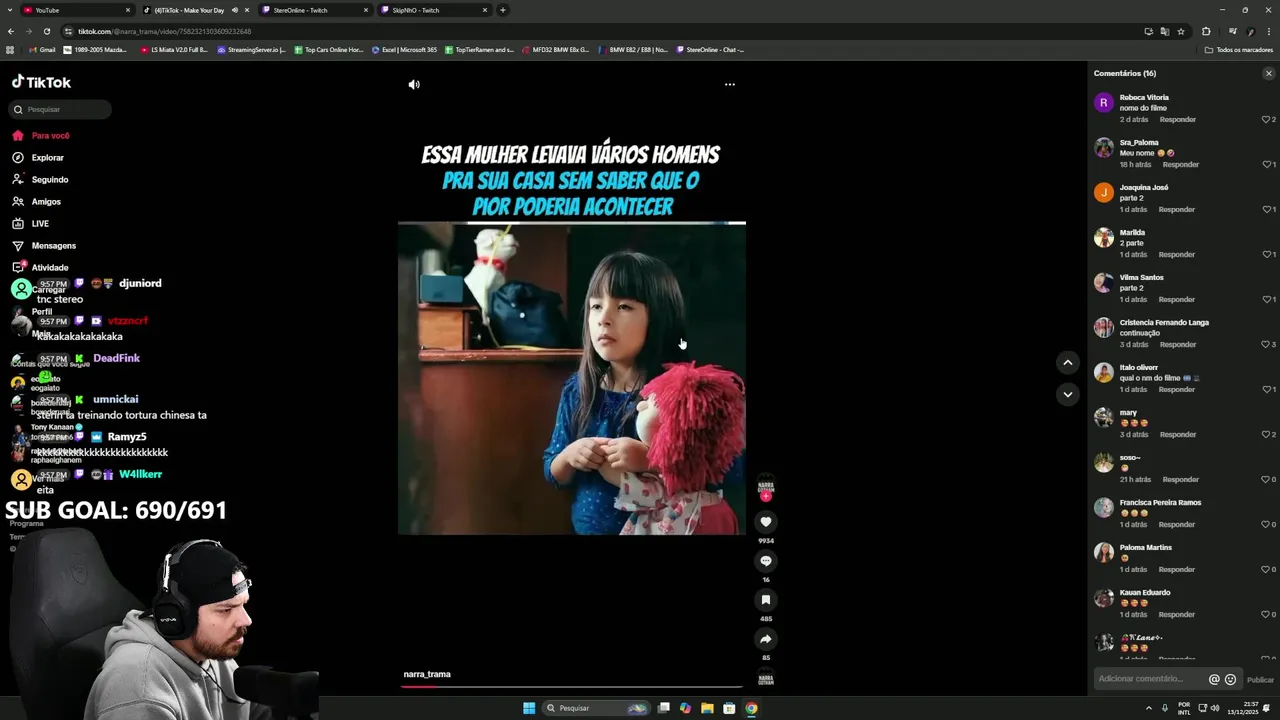Open Kauan Eduardo's profile name

[1145, 593]
